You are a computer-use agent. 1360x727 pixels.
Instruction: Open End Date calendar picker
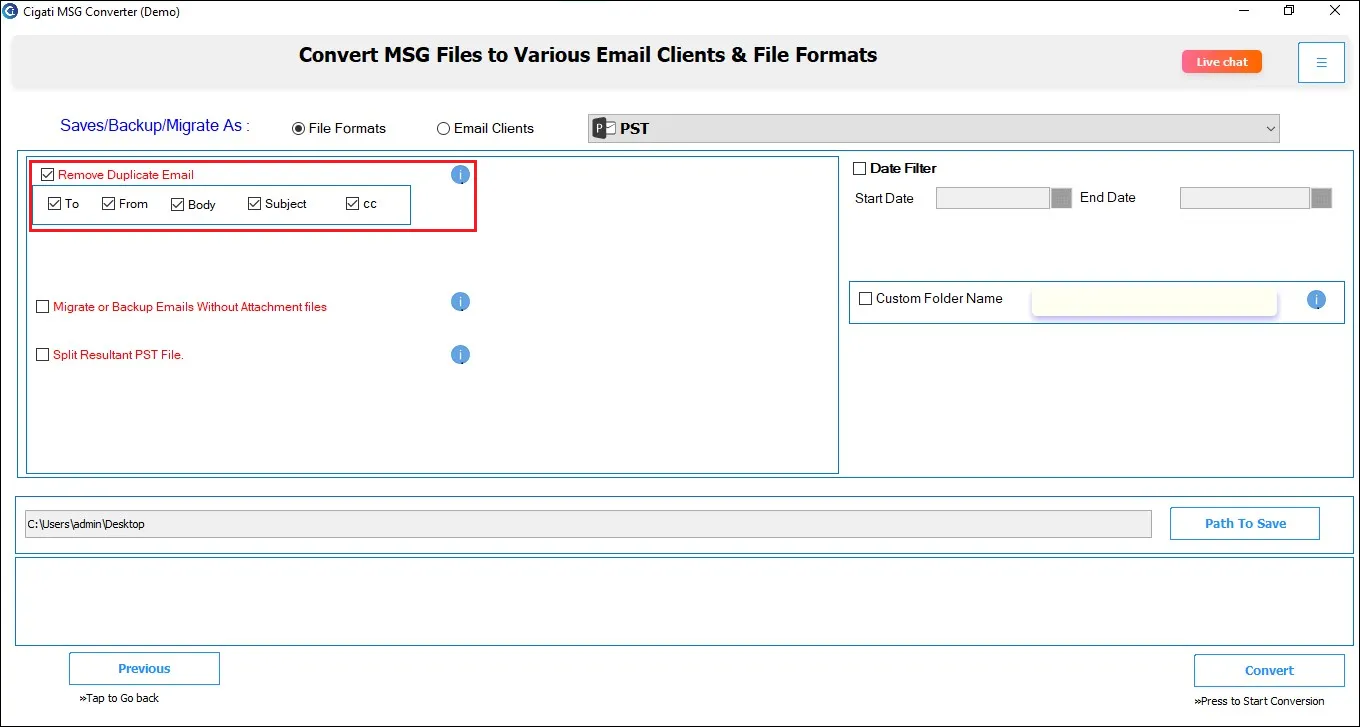[x=1321, y=198]
